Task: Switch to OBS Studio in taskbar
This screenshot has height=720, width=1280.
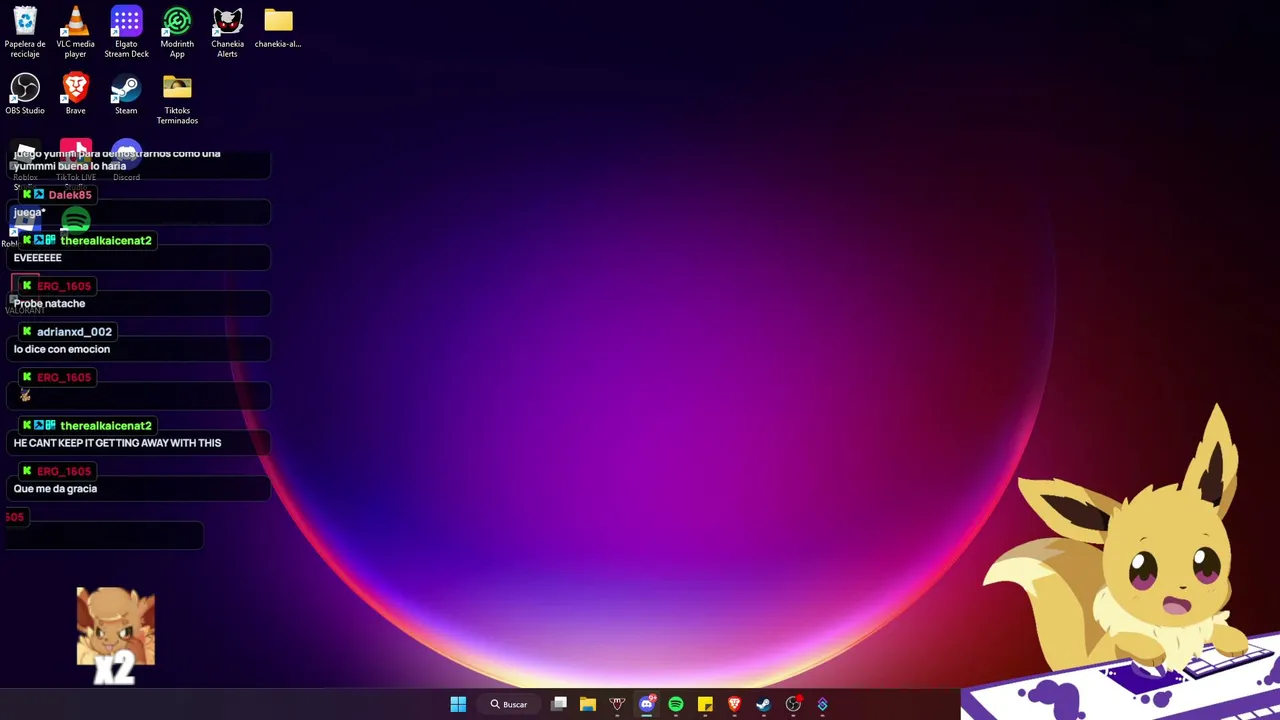Action: [793, 704]
